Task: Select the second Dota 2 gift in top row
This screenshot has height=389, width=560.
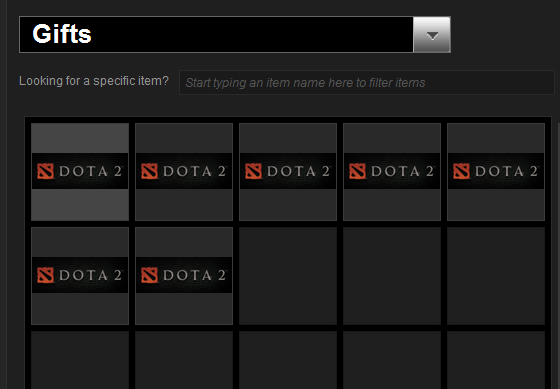Action: (x=184, y=172)
